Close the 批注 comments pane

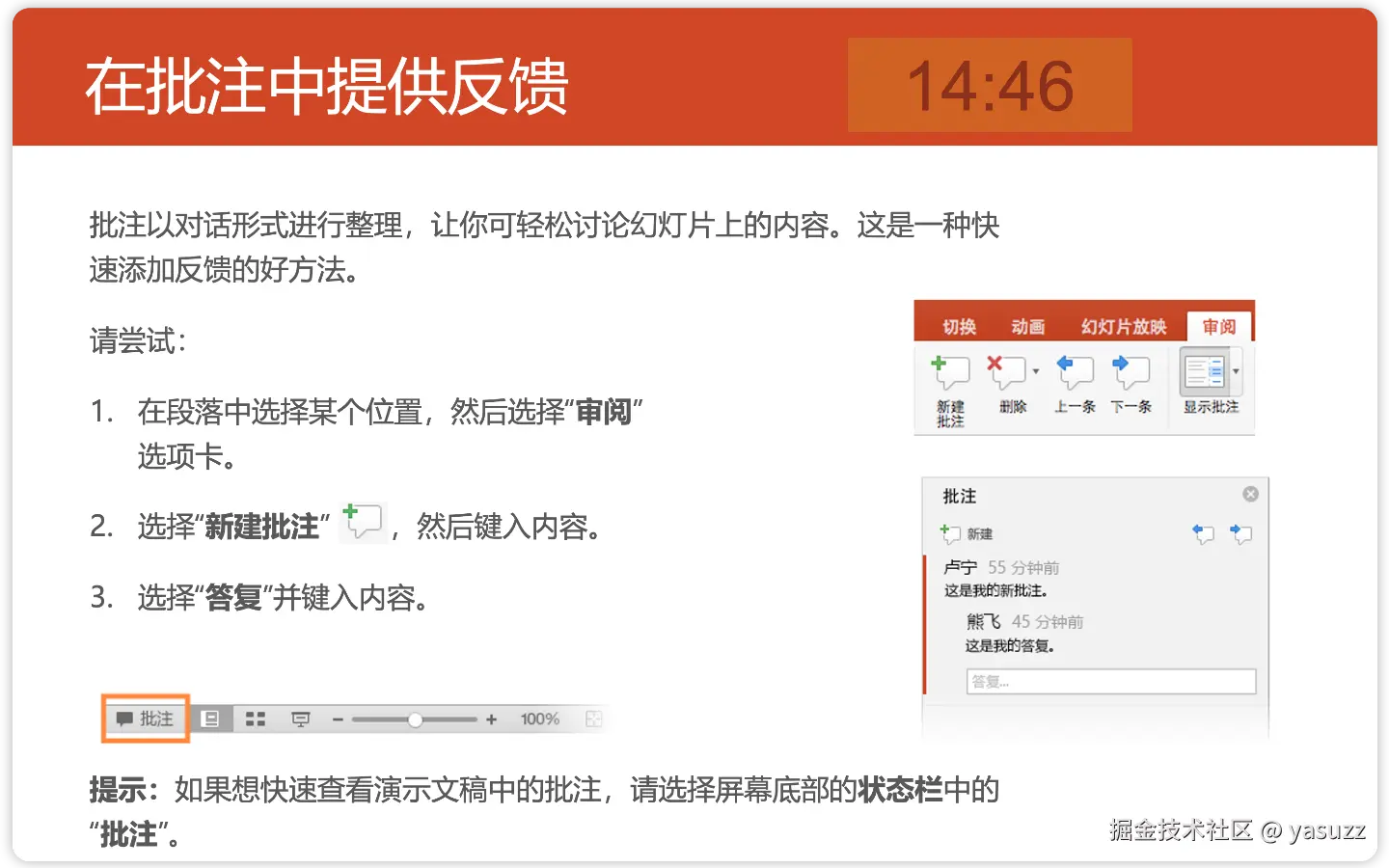[x=1250, y=494]
